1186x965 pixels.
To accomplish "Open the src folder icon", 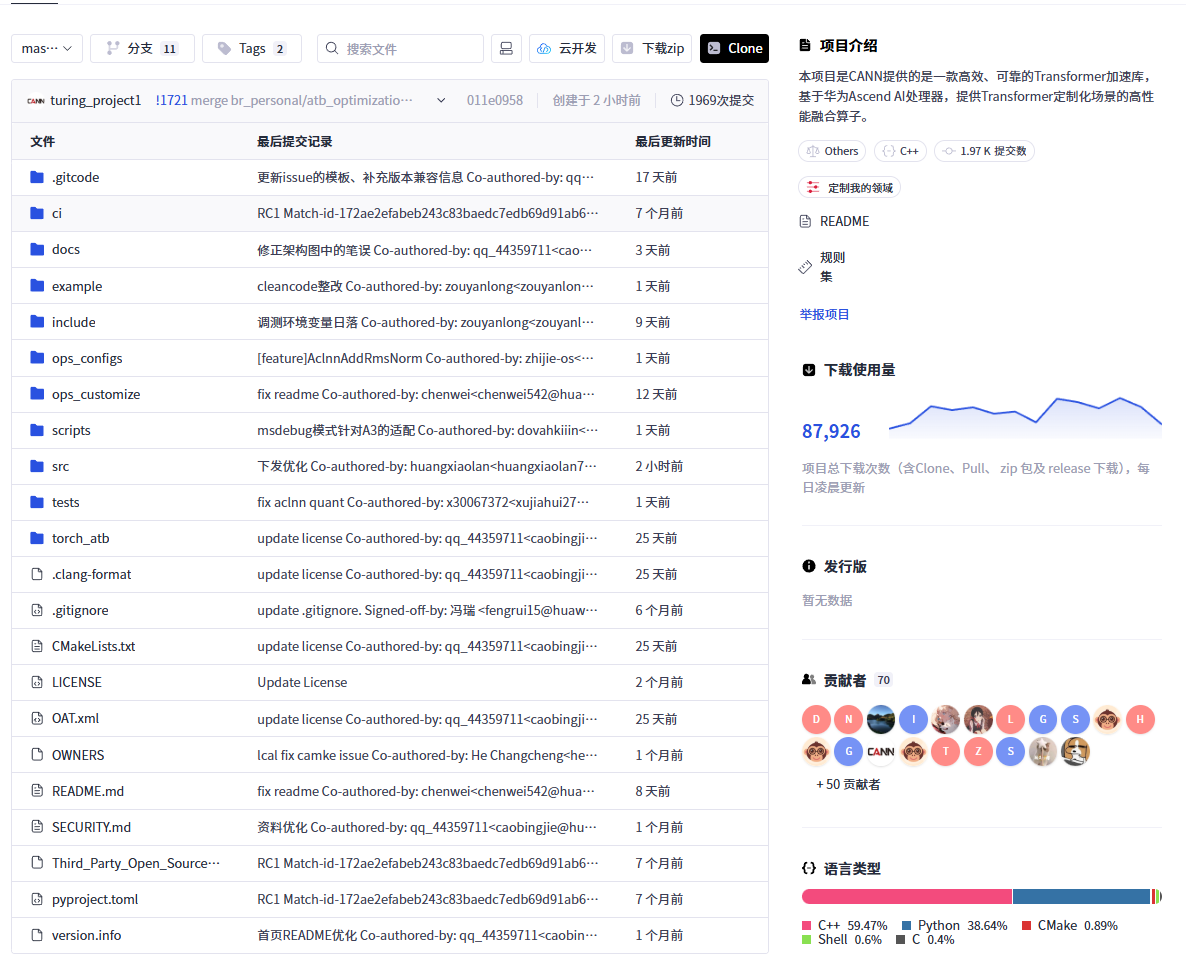I will (37, 466).
